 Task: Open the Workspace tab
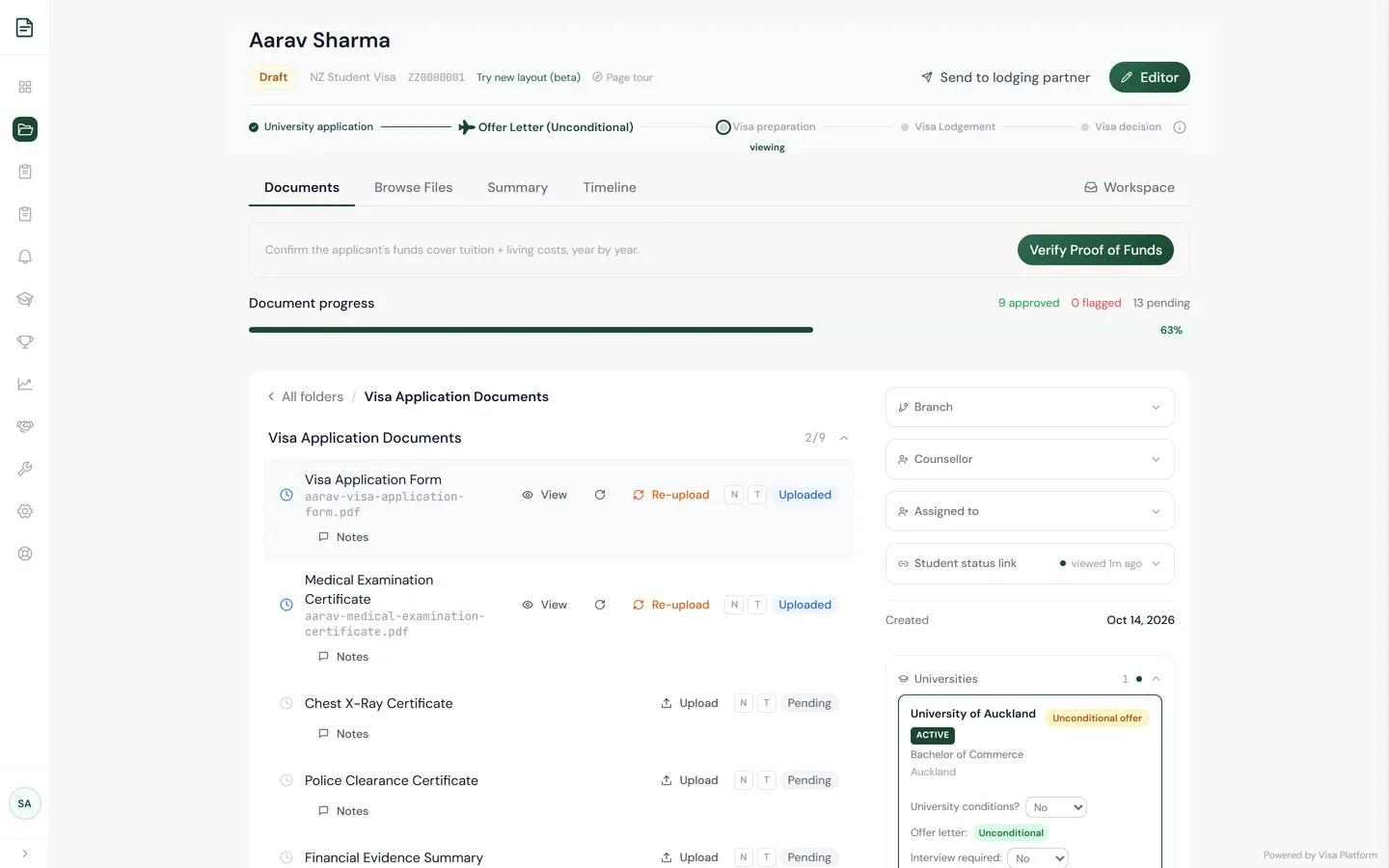click(1130, 187)
